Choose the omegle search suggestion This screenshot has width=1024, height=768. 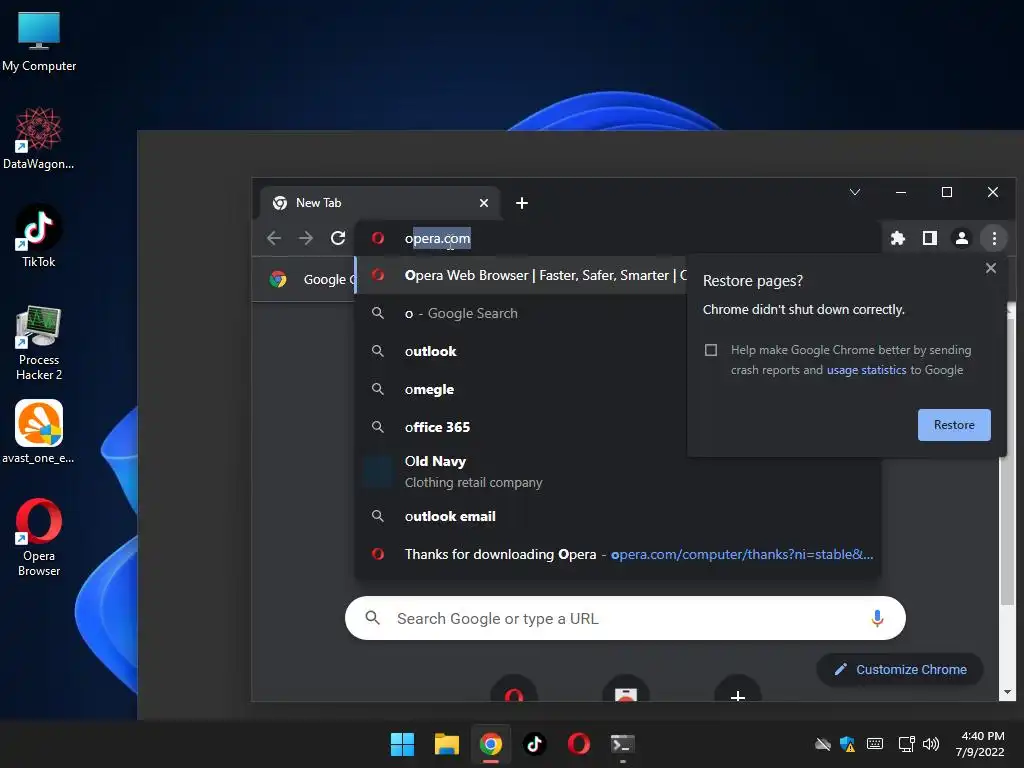(x=520, y=389)
